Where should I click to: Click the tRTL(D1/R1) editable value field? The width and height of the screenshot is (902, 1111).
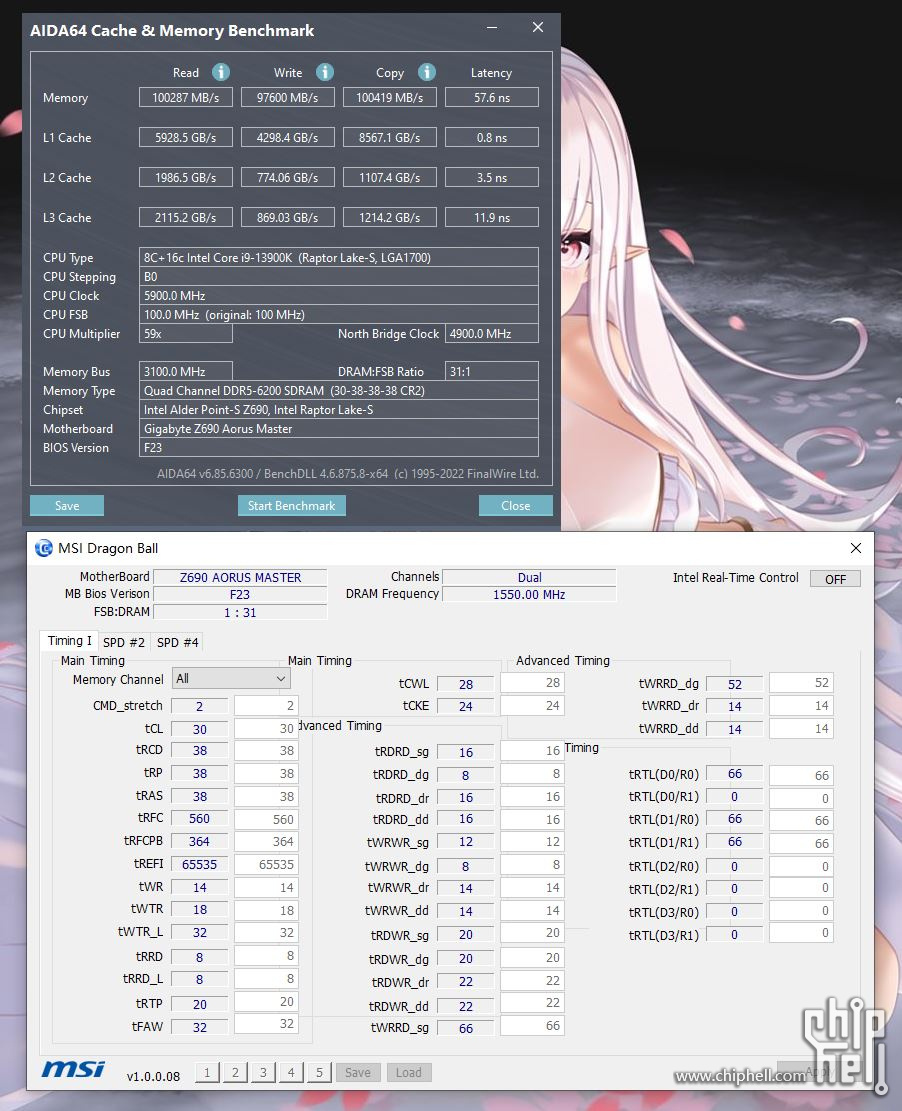coord(801,843)
